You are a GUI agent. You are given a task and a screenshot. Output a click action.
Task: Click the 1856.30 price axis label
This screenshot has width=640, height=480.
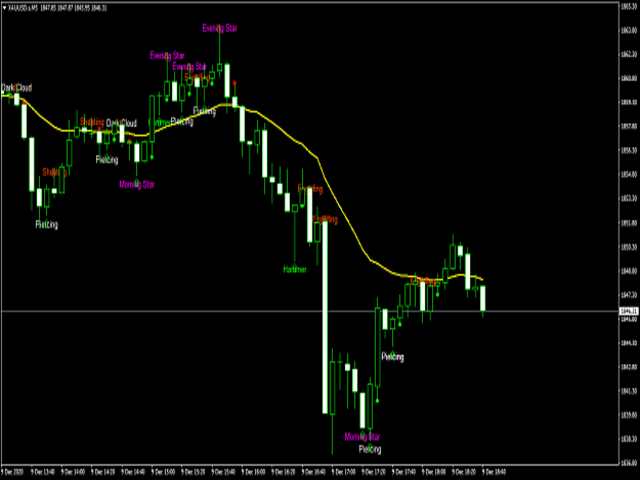click(x=629, y=150)
